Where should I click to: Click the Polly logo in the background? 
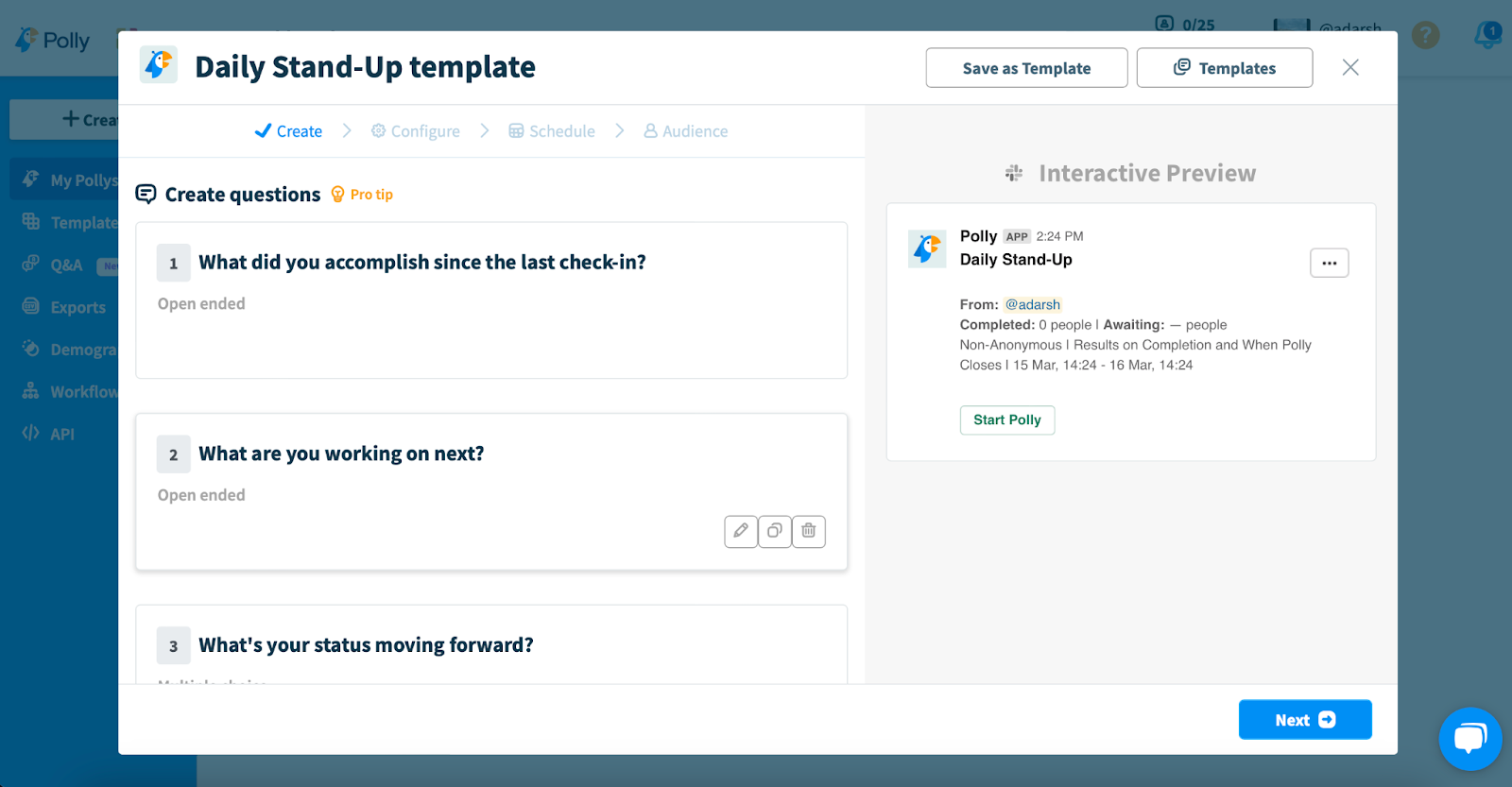click(53, 40)
